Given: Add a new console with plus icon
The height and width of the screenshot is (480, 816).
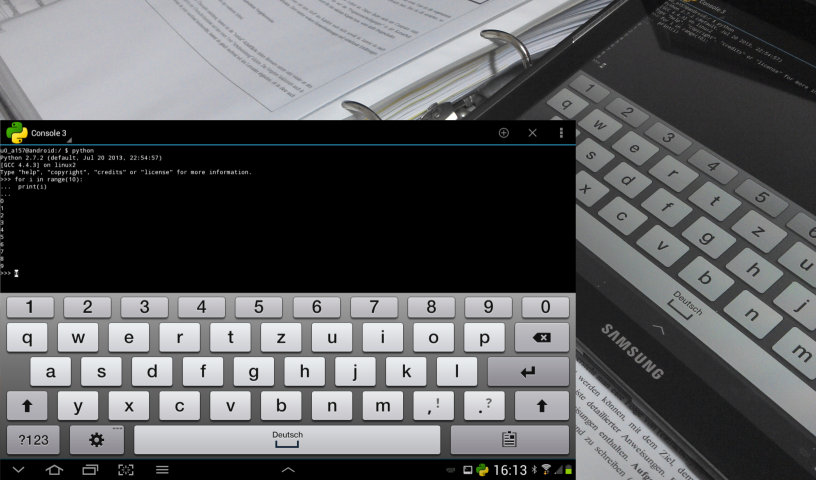Looking at the screenshot, I should [x=503, y=133].
